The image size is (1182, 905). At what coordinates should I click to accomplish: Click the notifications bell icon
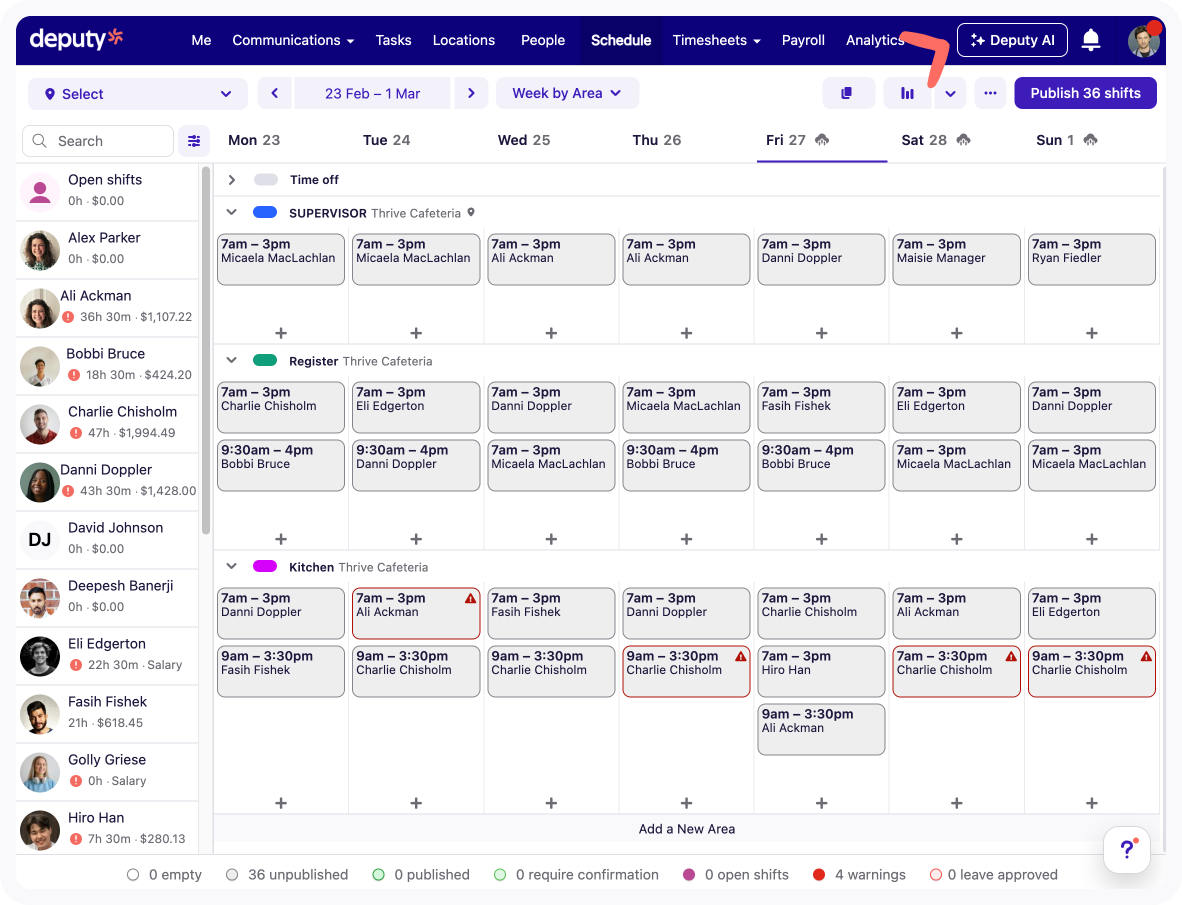(1091, 40)
